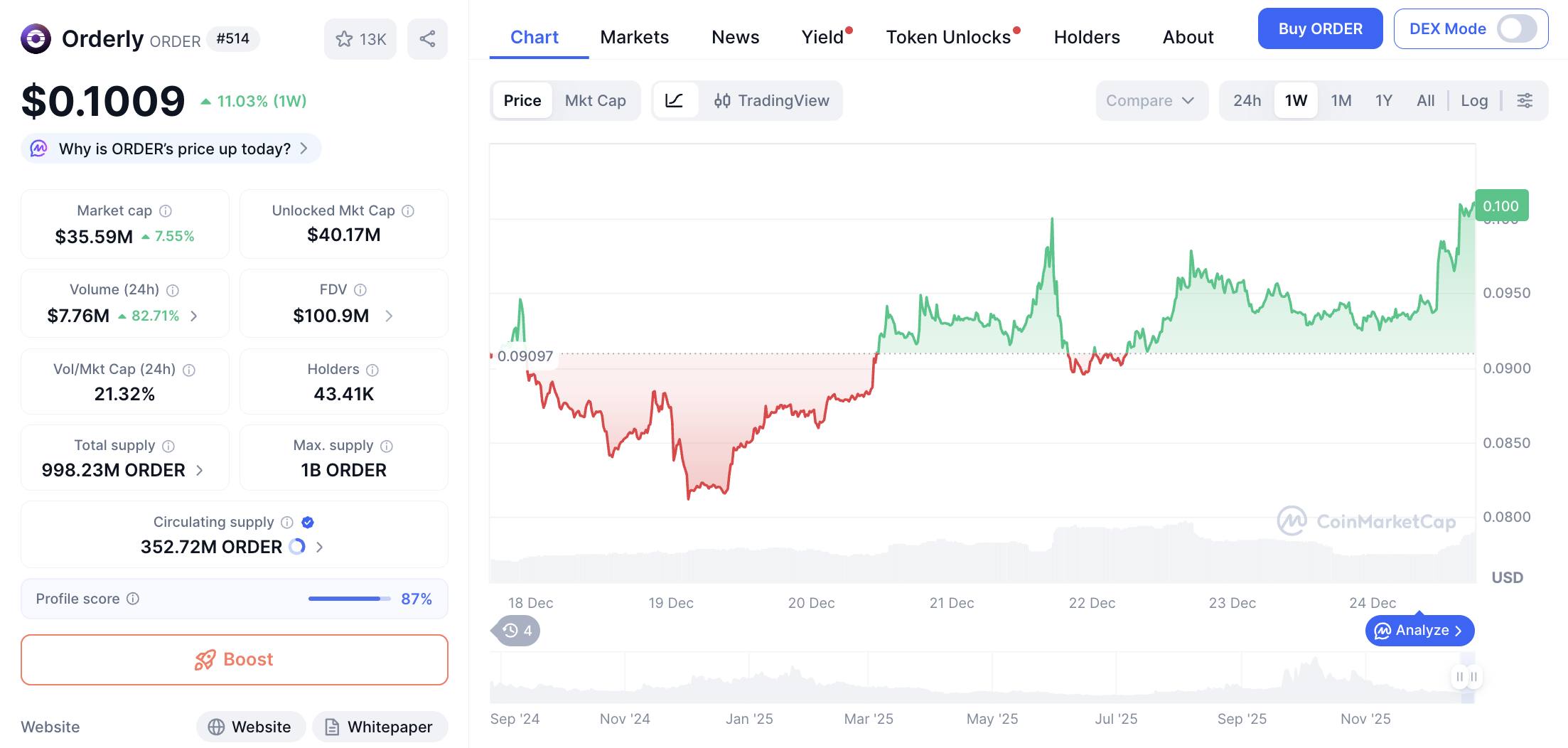Expand FDV details chevron
Viewport: 1568px width, 748px height.
tap(389, 316)
